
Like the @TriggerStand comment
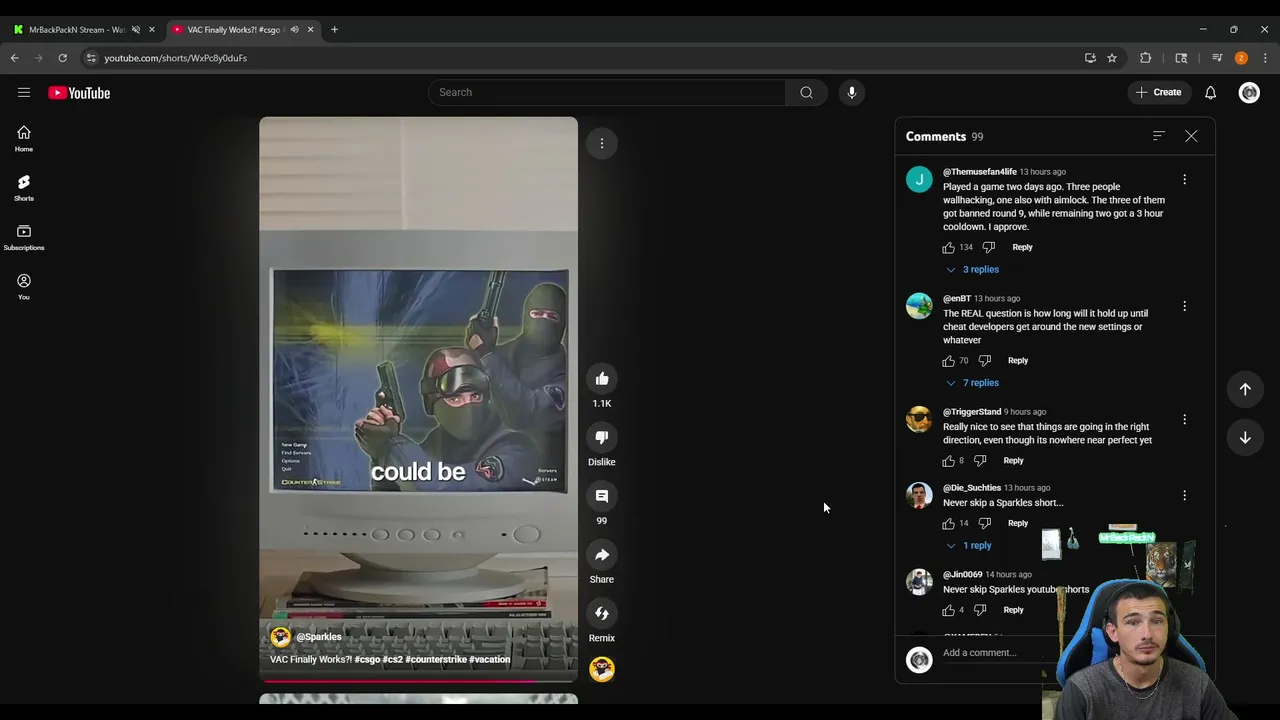point(948,461)
